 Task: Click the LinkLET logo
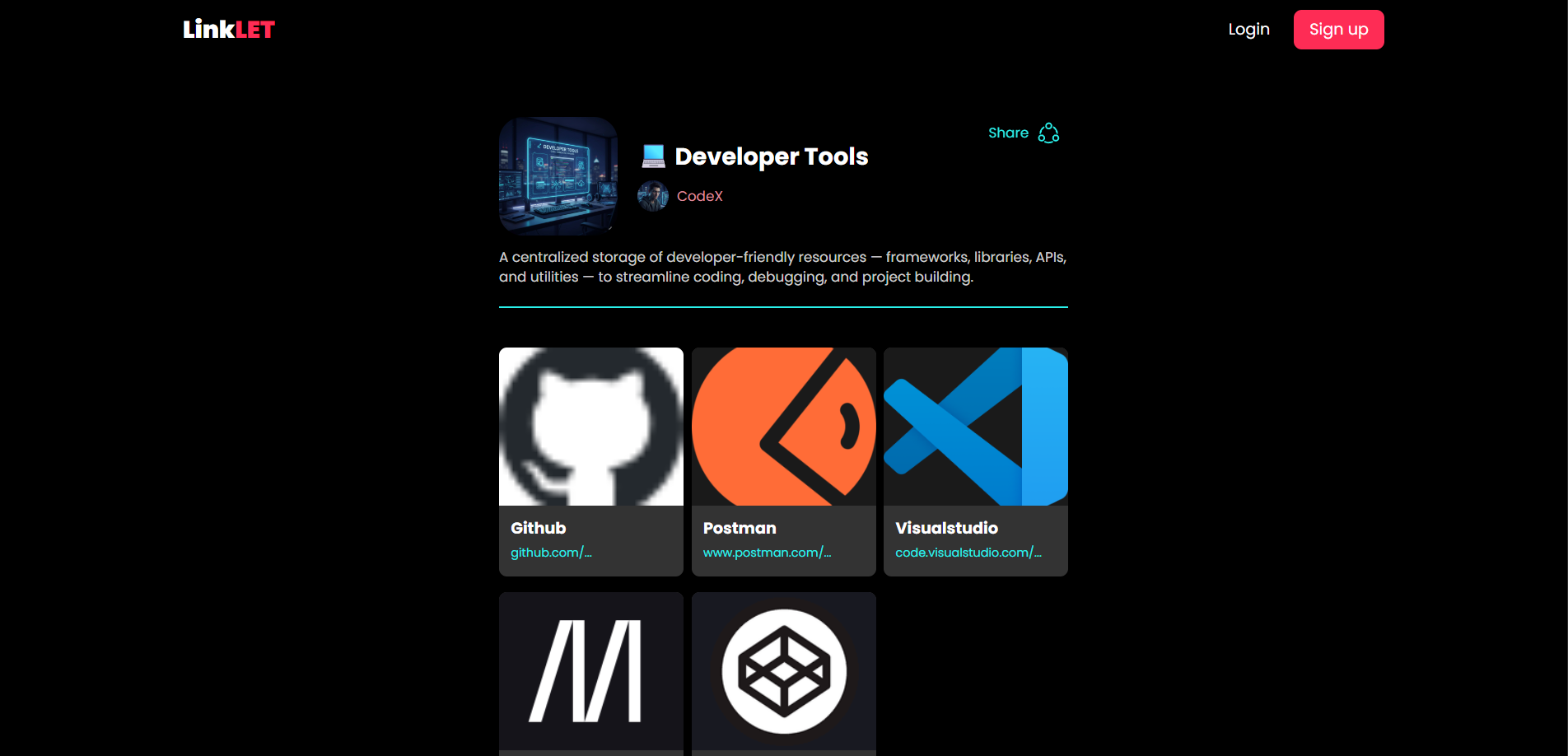pyautogui.click(x=229, y=30)
